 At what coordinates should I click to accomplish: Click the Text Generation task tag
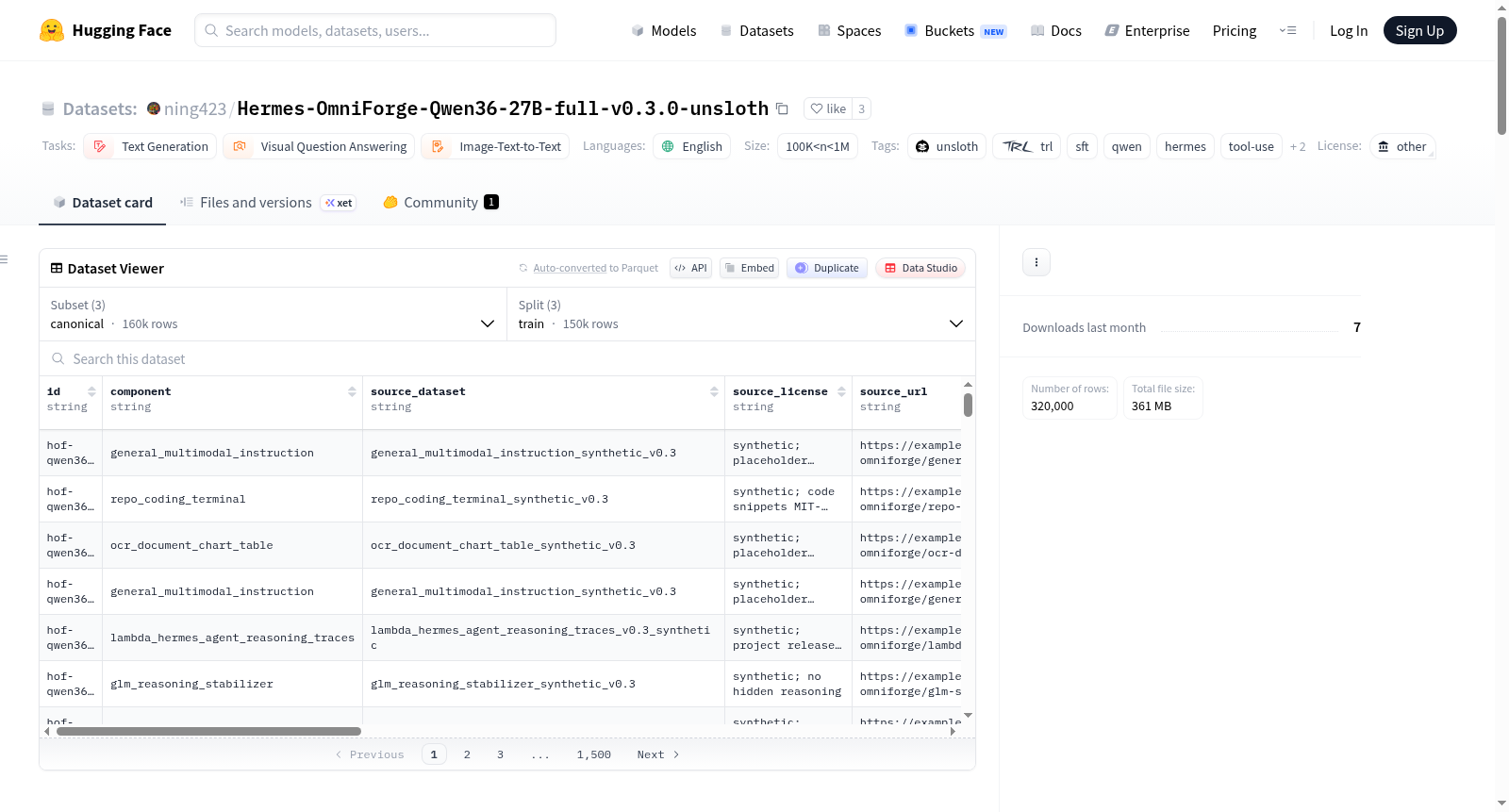pyautogui.click(x=150, y=146)
